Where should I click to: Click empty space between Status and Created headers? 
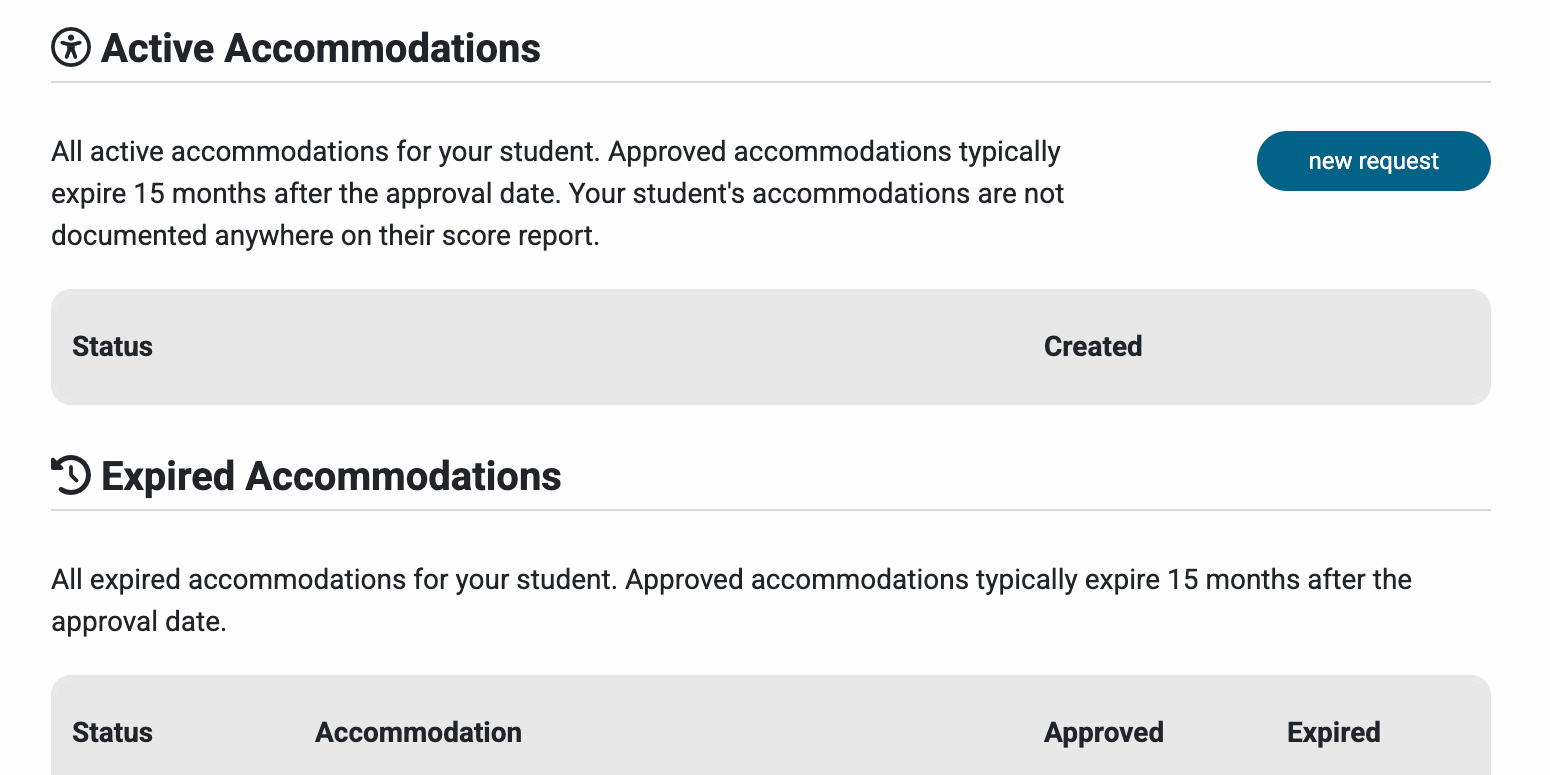pyautogui.click(x=600, y=346)
